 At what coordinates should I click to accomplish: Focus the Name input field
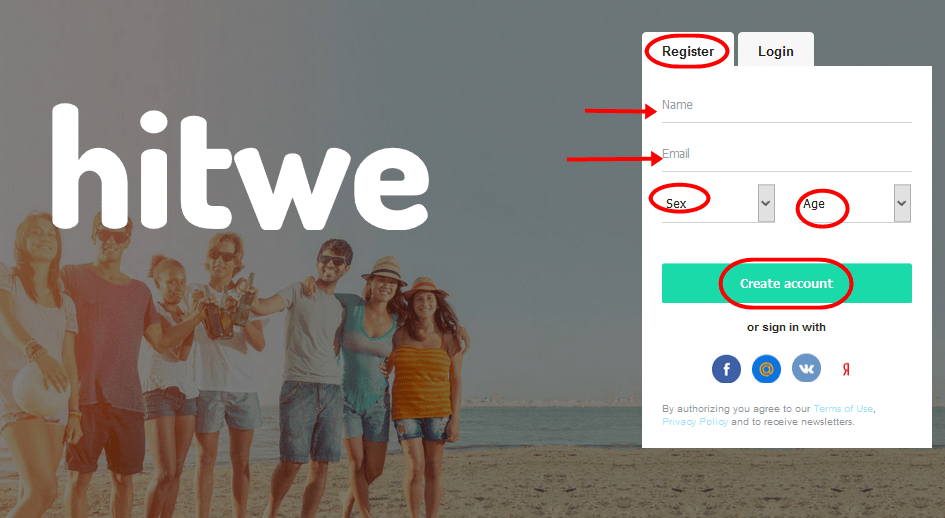786,106
